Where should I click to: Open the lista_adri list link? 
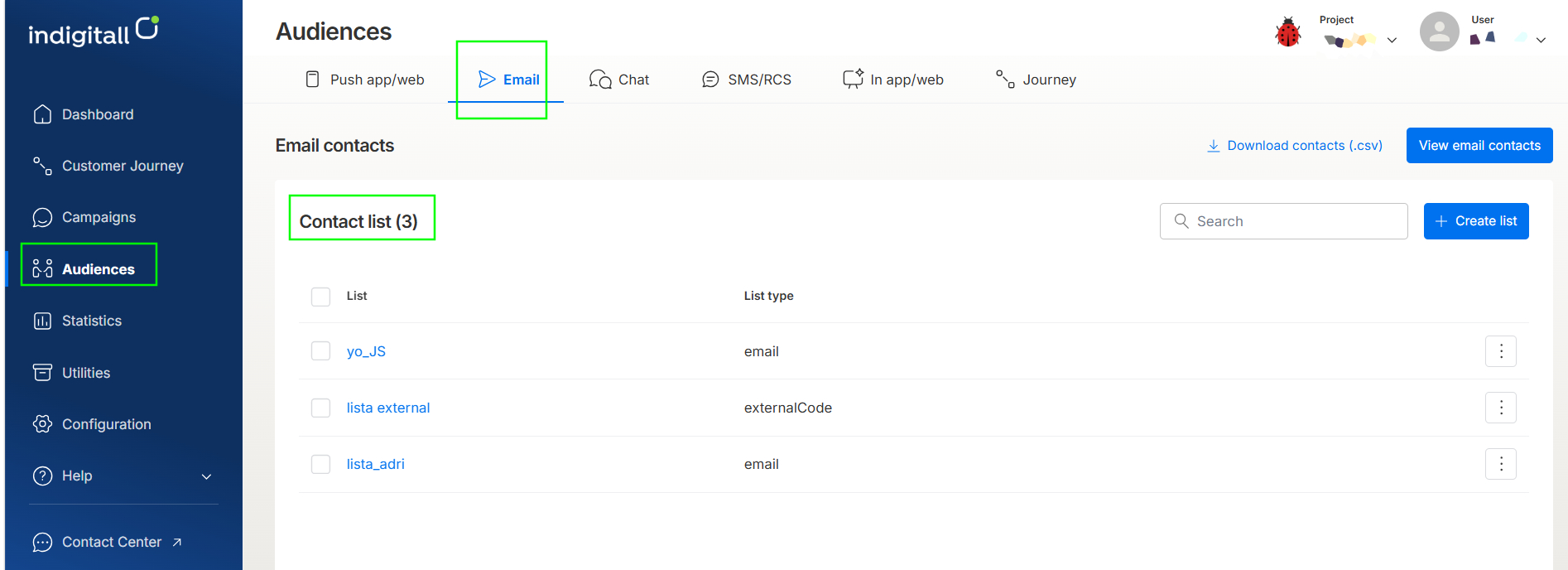376,464
